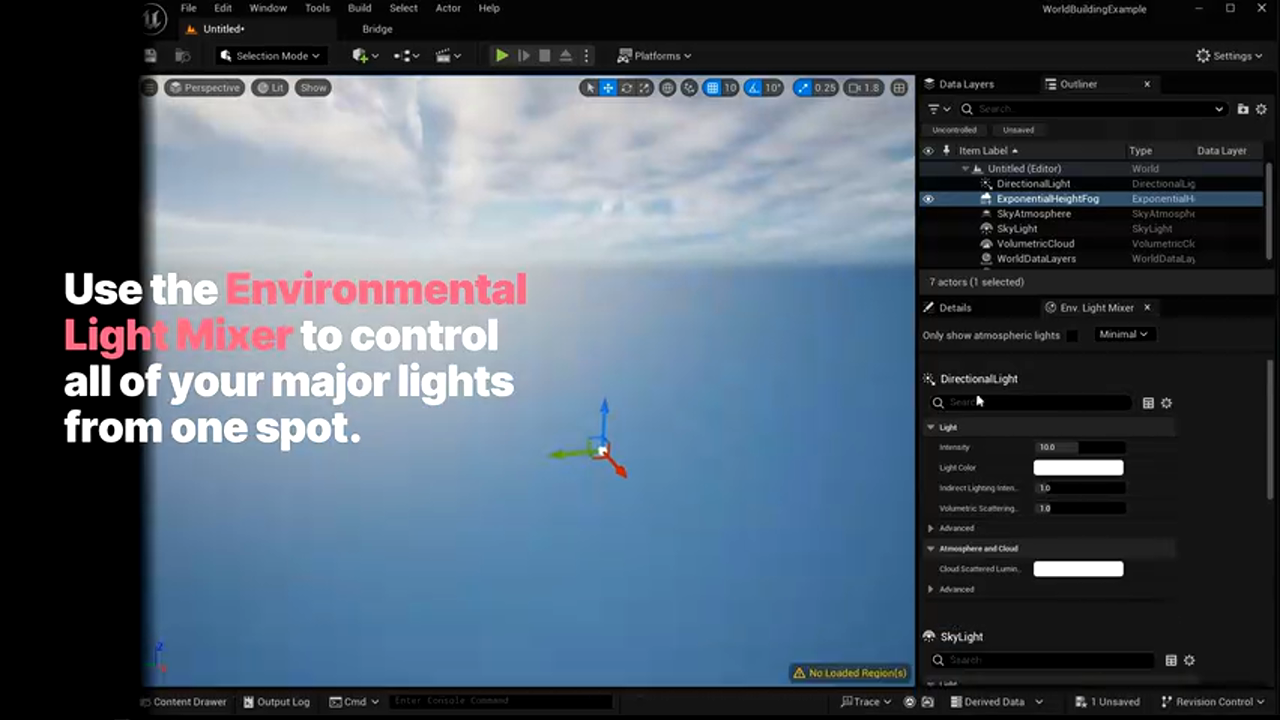Select the rotate gizmo tool in viewport

tap(627, 88)
